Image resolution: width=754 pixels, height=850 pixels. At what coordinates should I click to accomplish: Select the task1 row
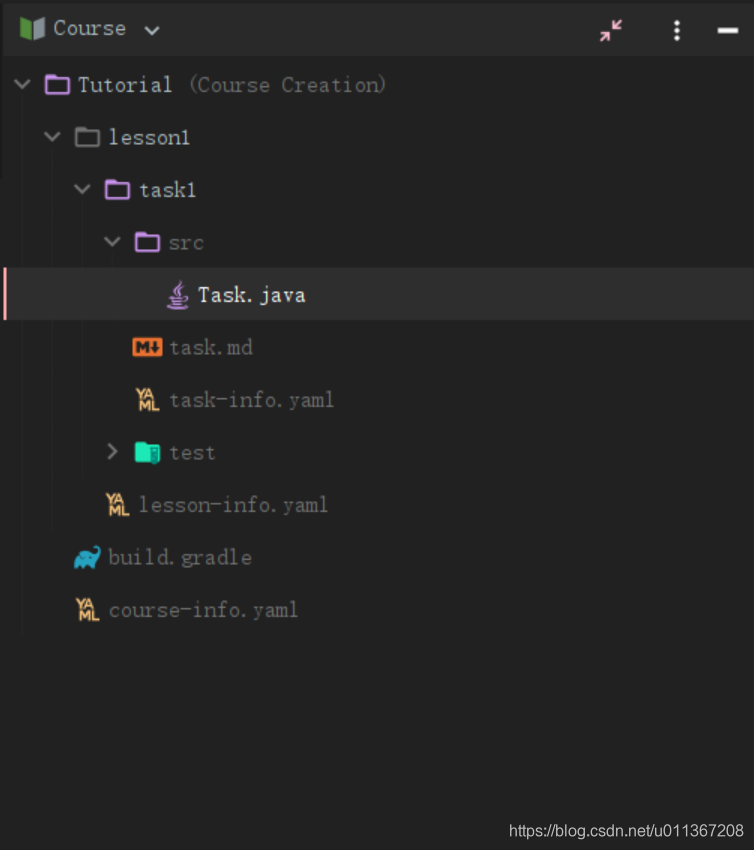[x=377, y=190]
